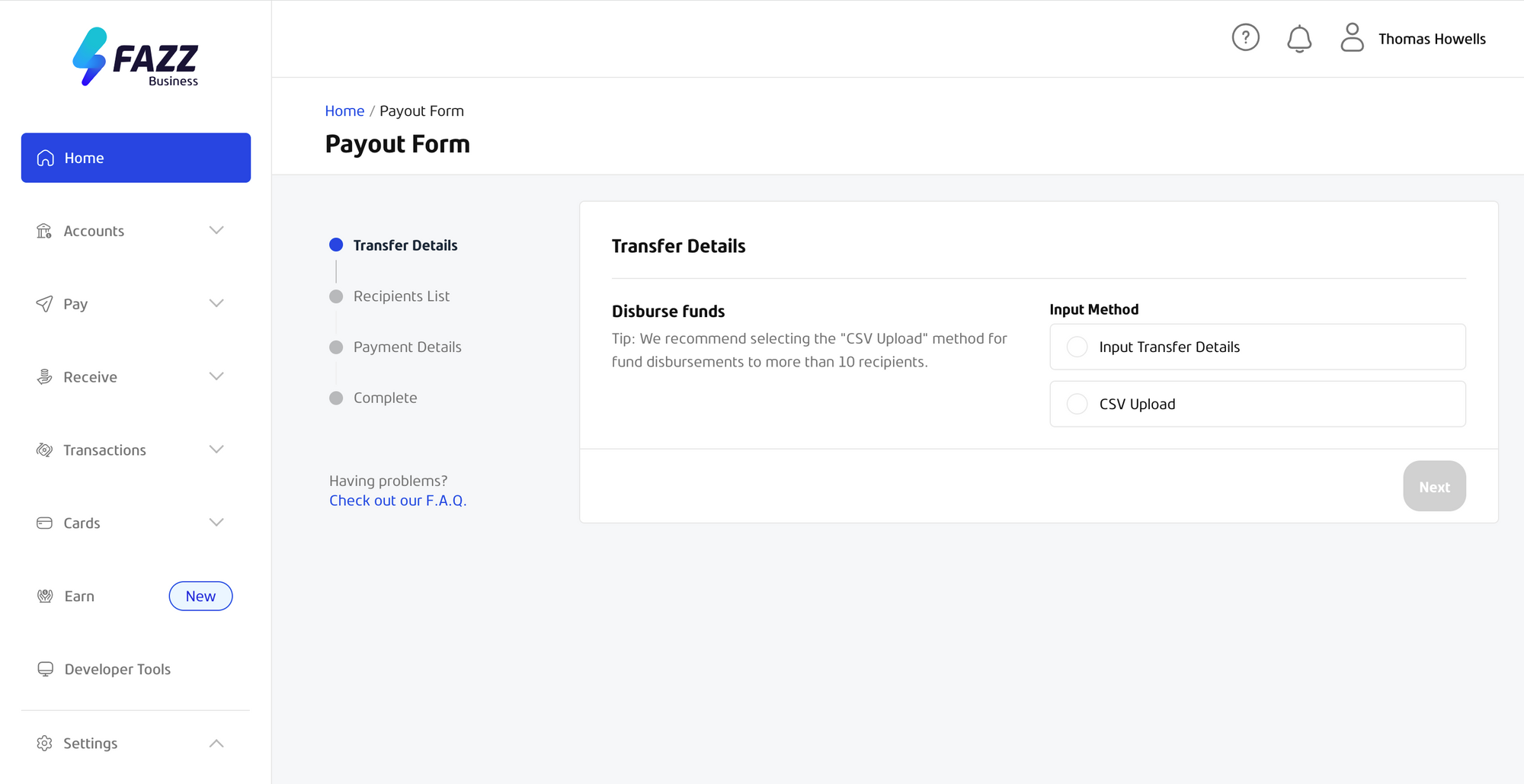Screen dimensions: 1524x784
Task: Open the notifications bell
Action: point(1299,39)
